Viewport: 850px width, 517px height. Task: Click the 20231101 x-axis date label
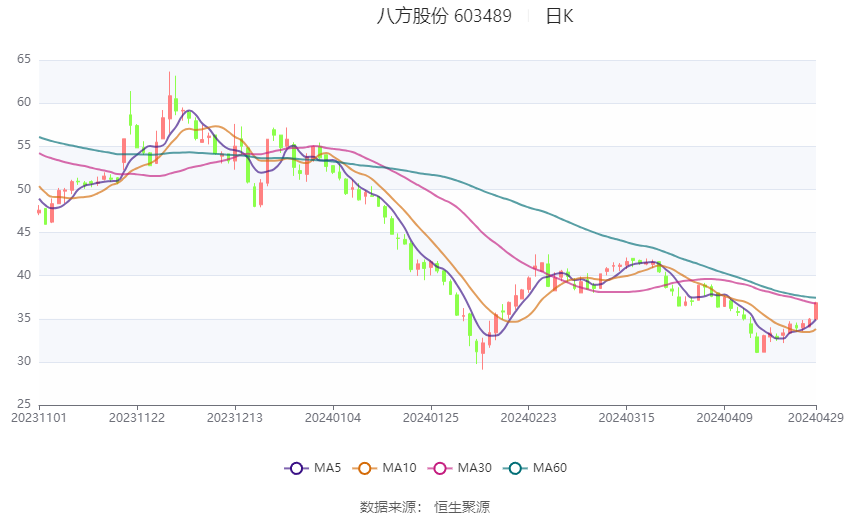[39, 418]
